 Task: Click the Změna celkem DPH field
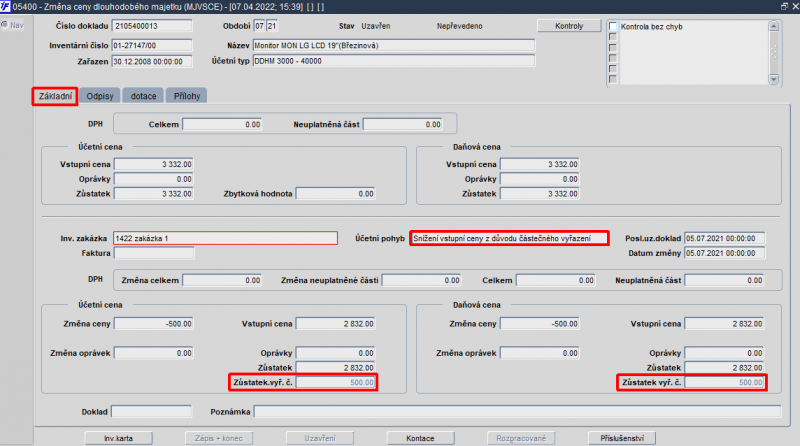click(x=222, y=280)
